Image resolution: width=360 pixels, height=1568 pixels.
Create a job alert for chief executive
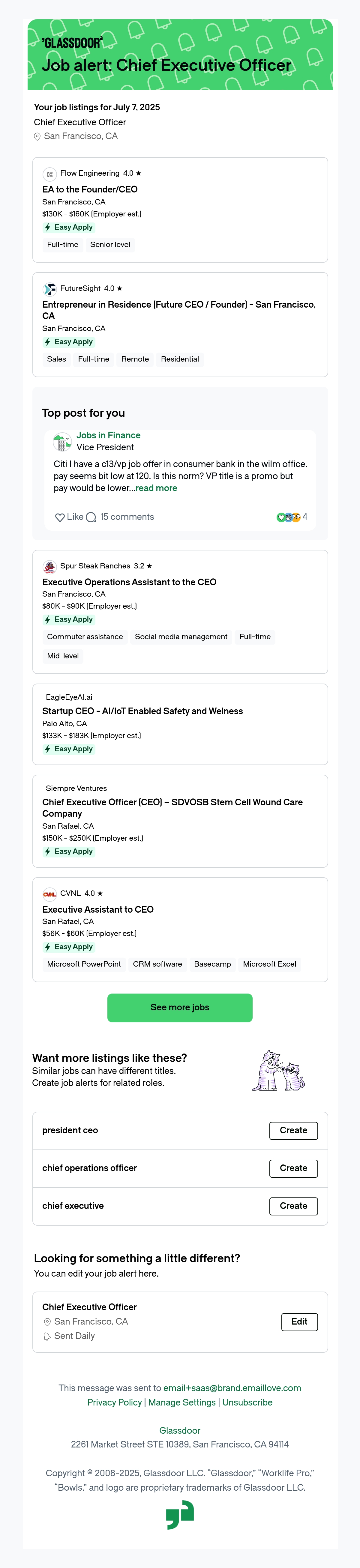pos(294,1206)
